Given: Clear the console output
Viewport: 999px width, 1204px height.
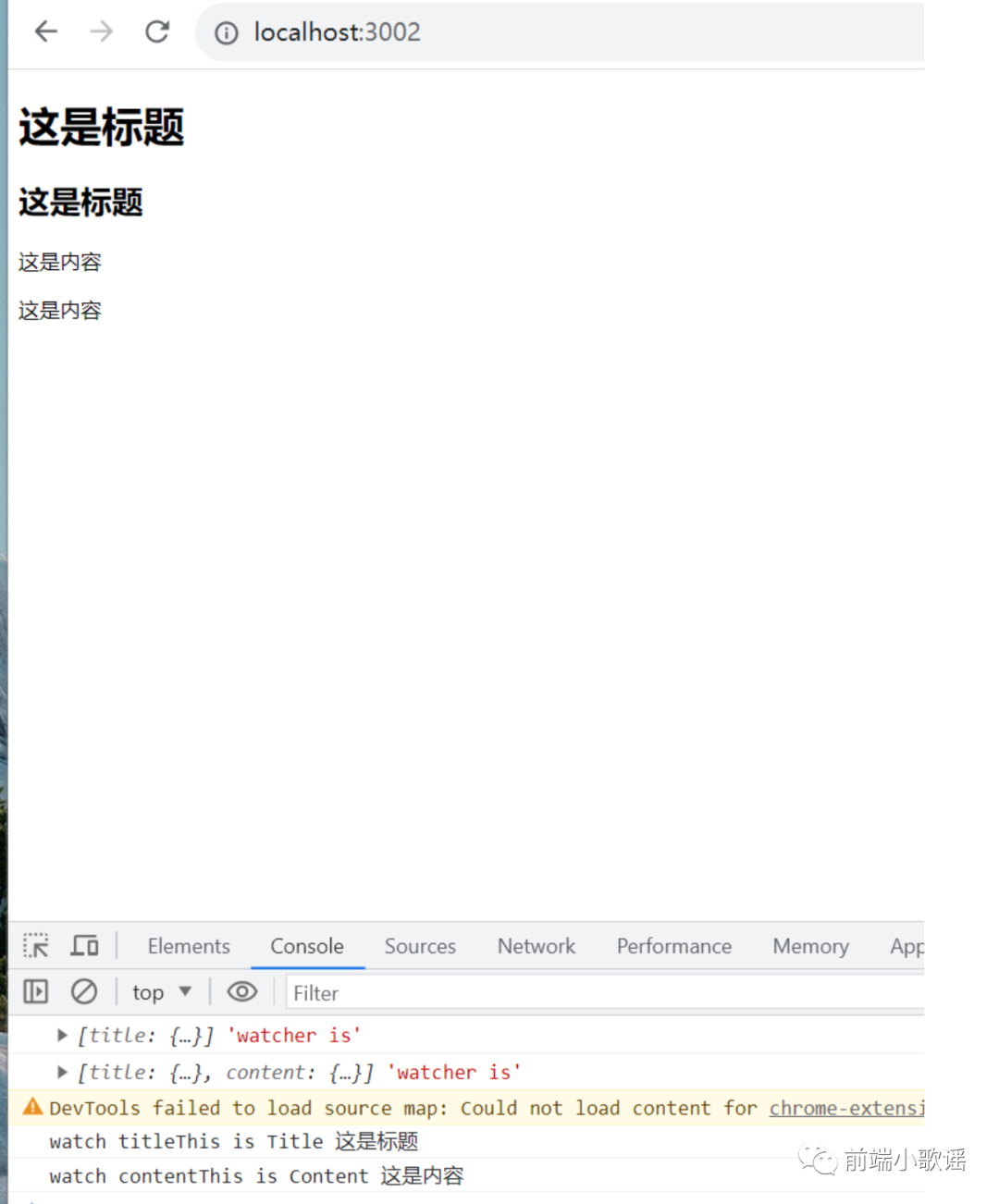Looking at the screenshot, I should 84,992.
